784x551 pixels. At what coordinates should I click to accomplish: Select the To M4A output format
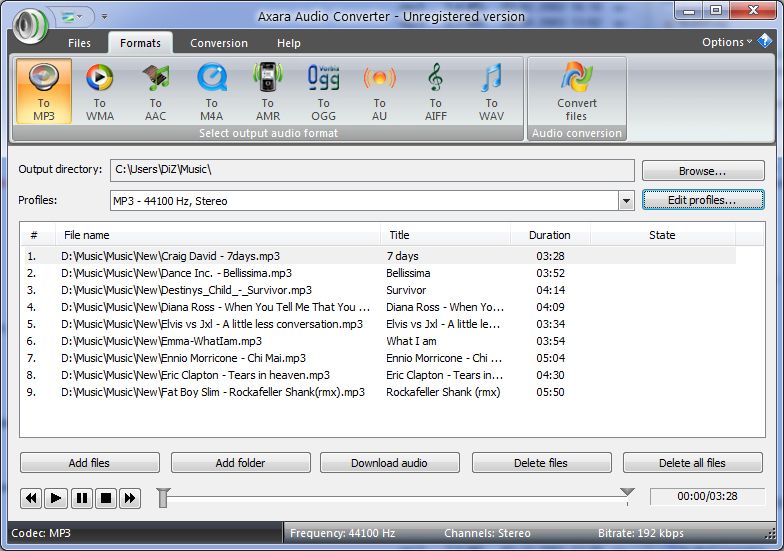tap(212, 91)
